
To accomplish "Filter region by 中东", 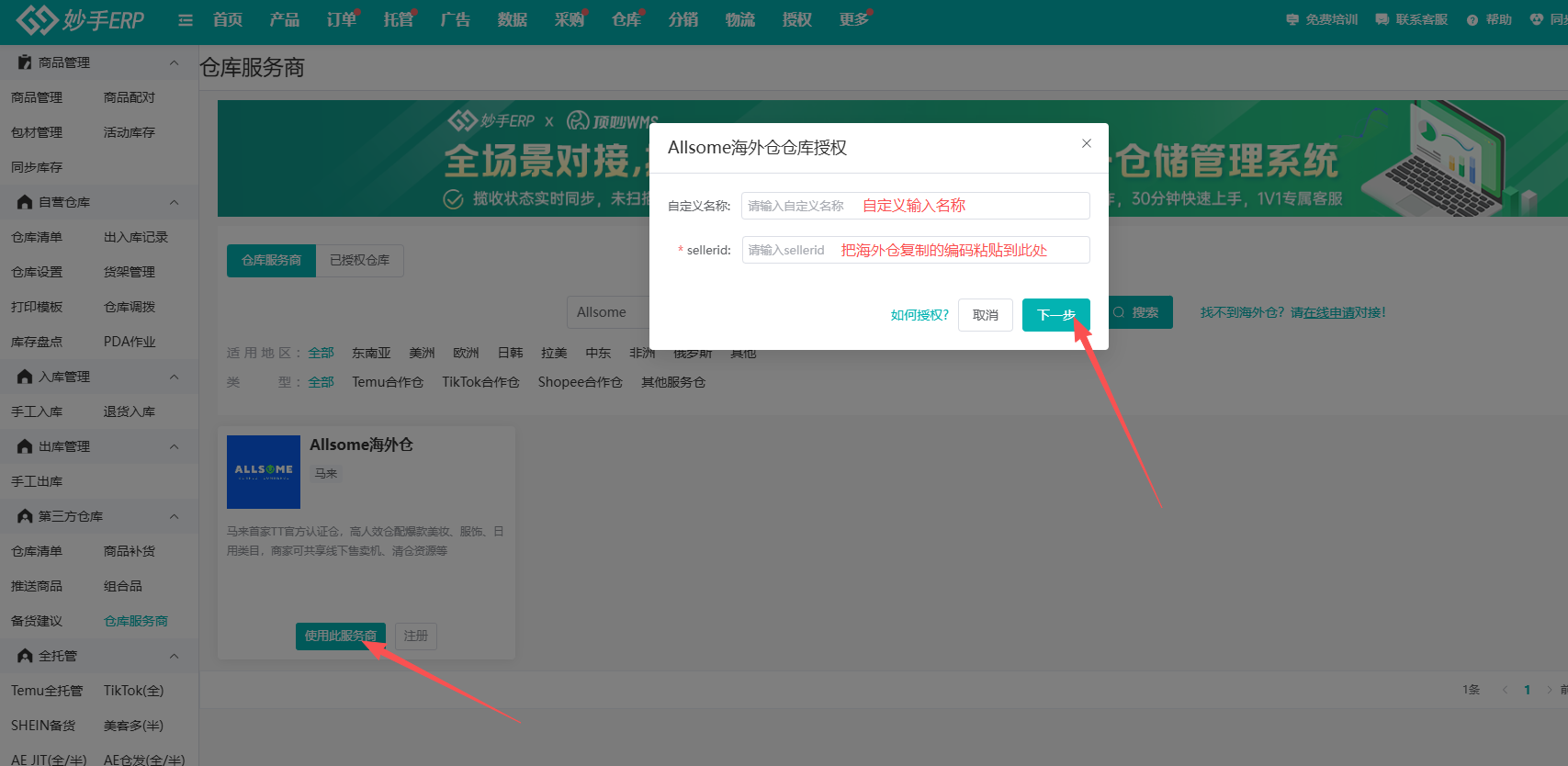I will [x=598, y=353].
